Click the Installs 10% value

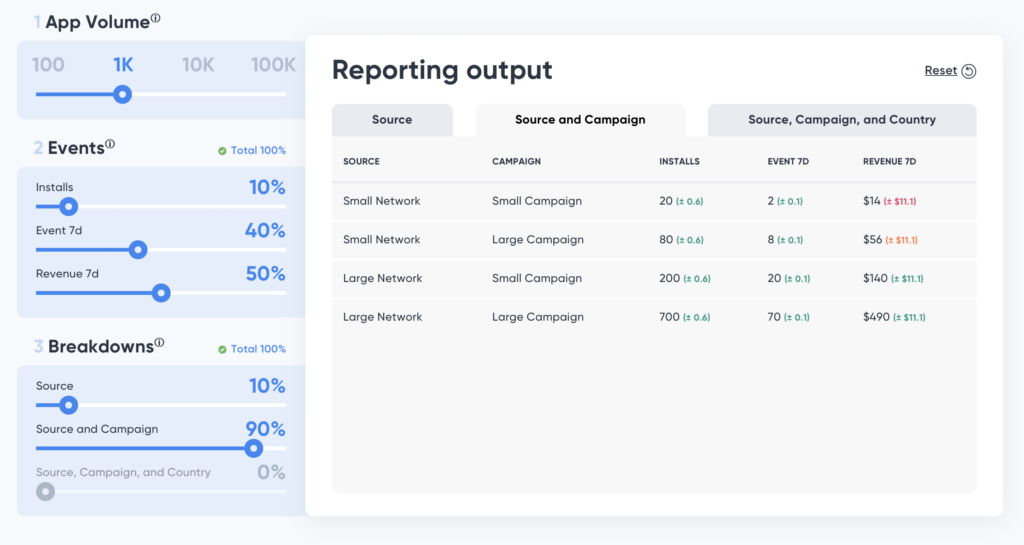[267, 188]
